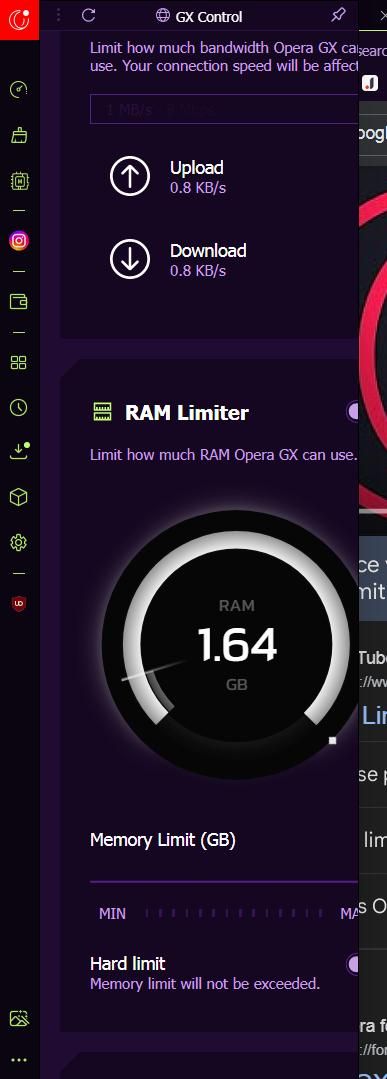Open the Downloads sidebar icon

point(19,451)
